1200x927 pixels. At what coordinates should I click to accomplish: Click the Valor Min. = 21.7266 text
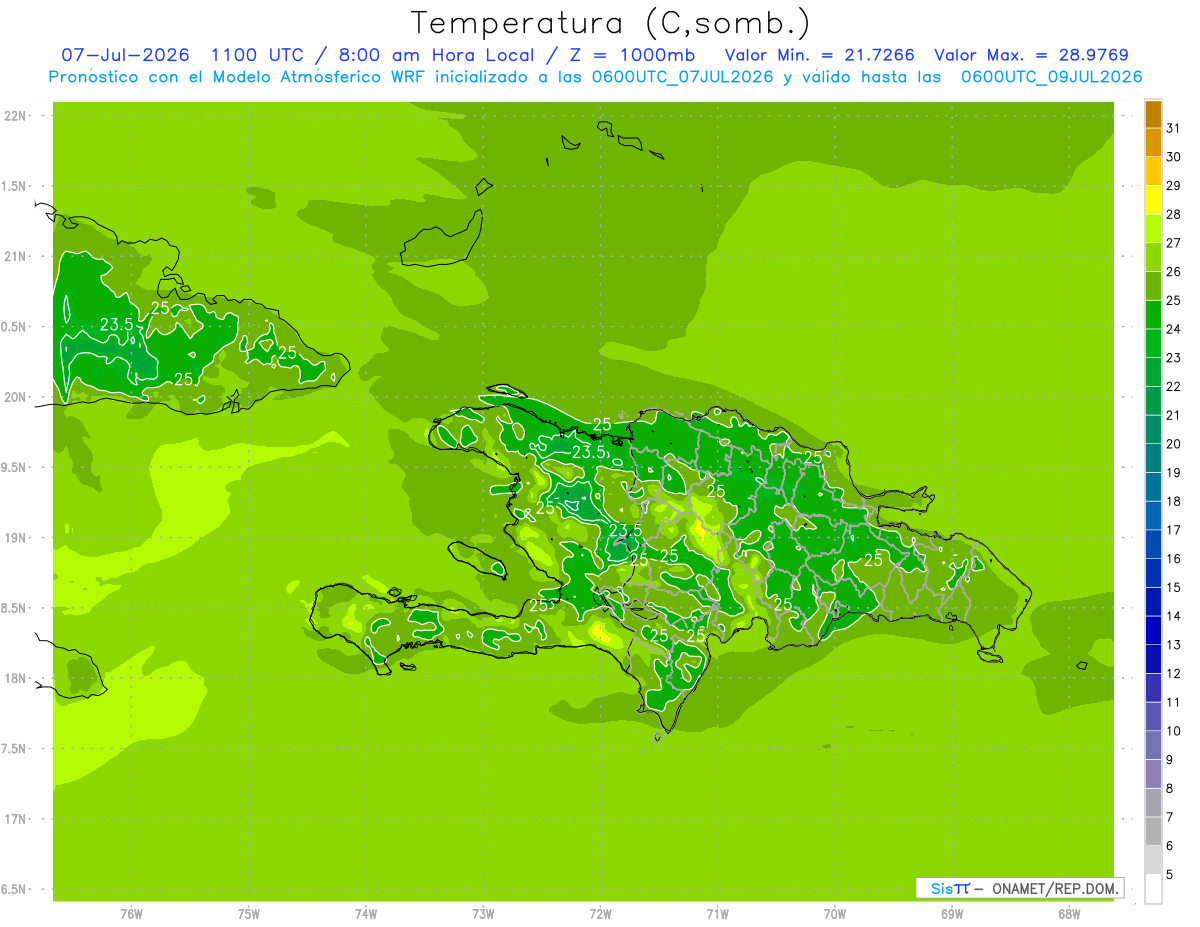[x=819, y=55]
